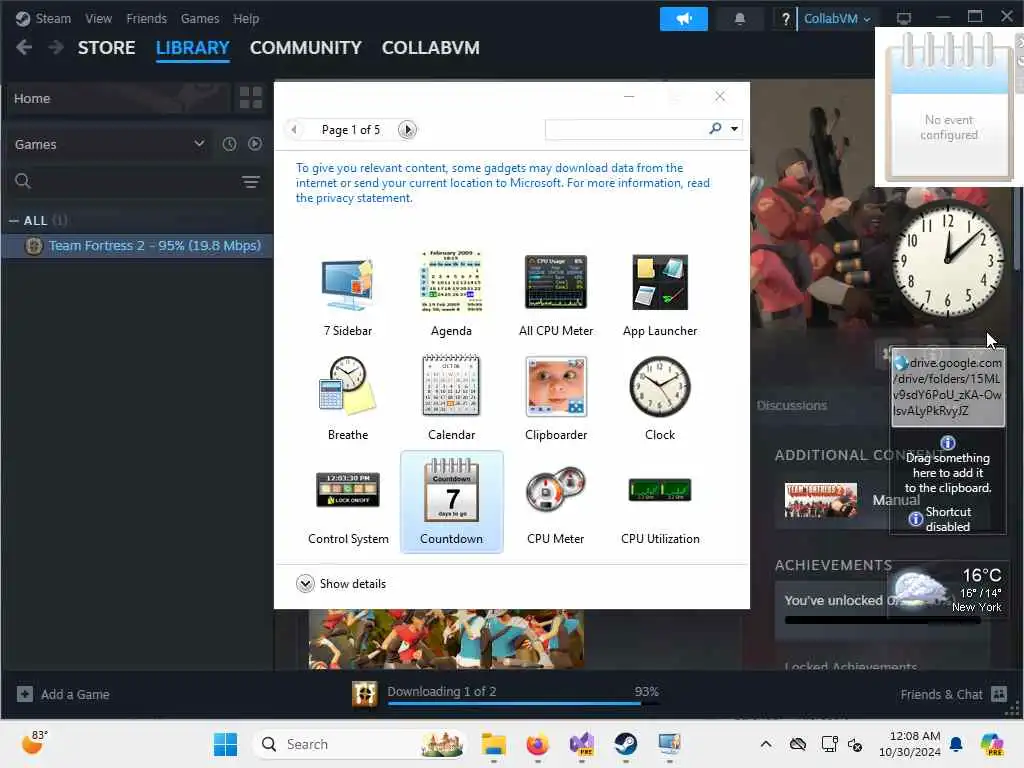Open CollabVM account dropdown

[837, 18]
